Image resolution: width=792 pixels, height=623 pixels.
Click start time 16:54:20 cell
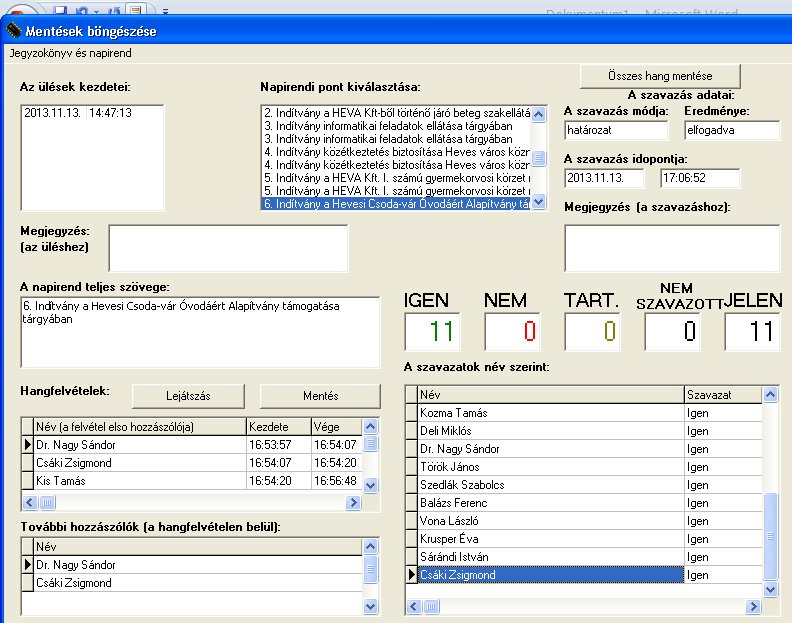(279, 481)
